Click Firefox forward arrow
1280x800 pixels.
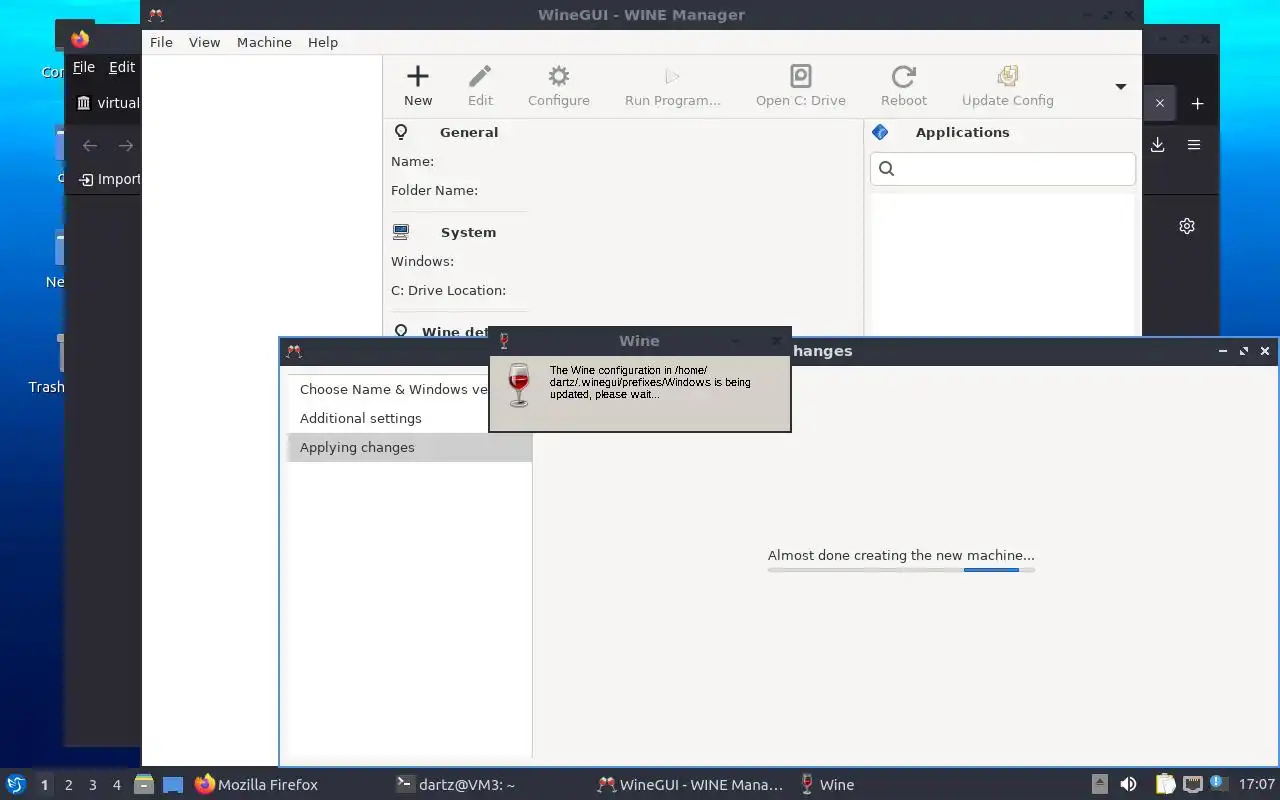tap(126, 146)
